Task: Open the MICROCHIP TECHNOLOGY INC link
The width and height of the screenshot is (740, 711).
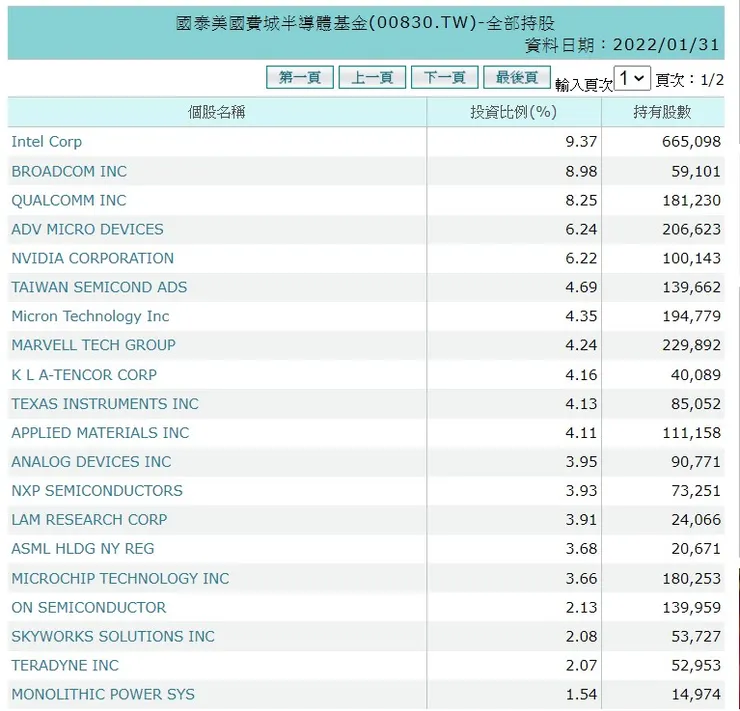Action: [120, 578]
